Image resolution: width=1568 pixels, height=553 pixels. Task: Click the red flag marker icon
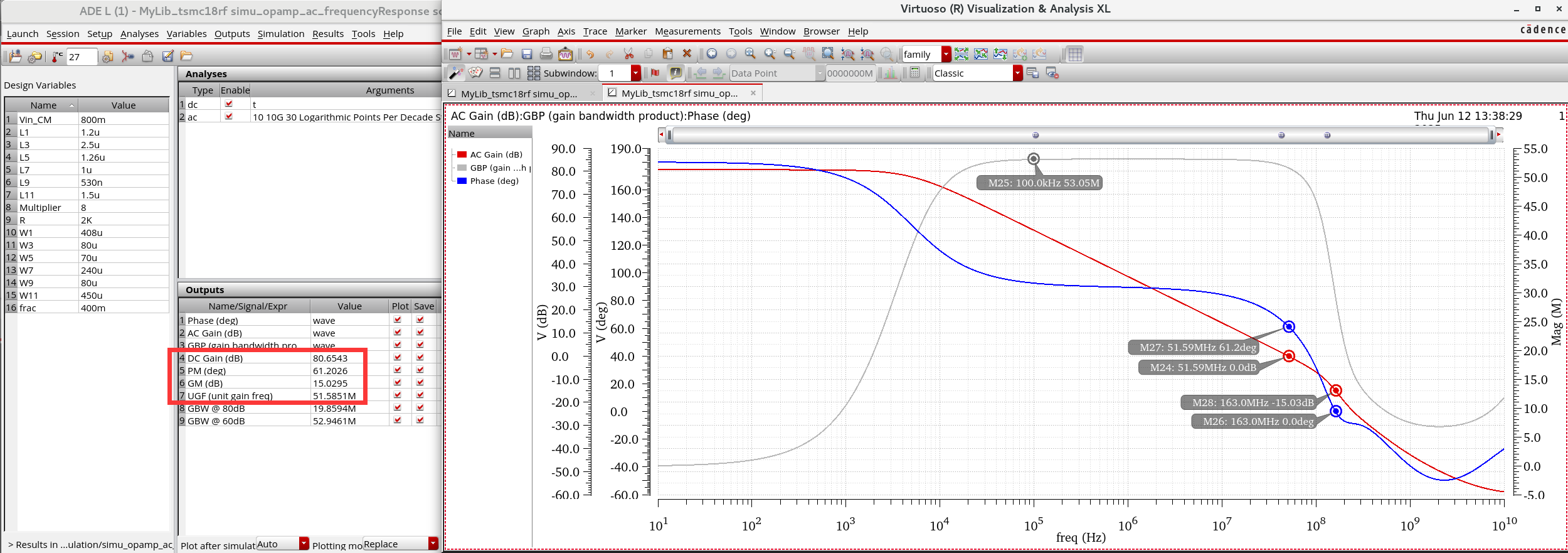pos(655,73)
